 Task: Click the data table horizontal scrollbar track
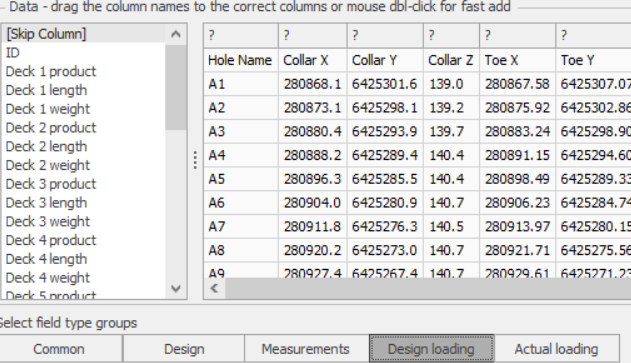(x=428, y=288)
